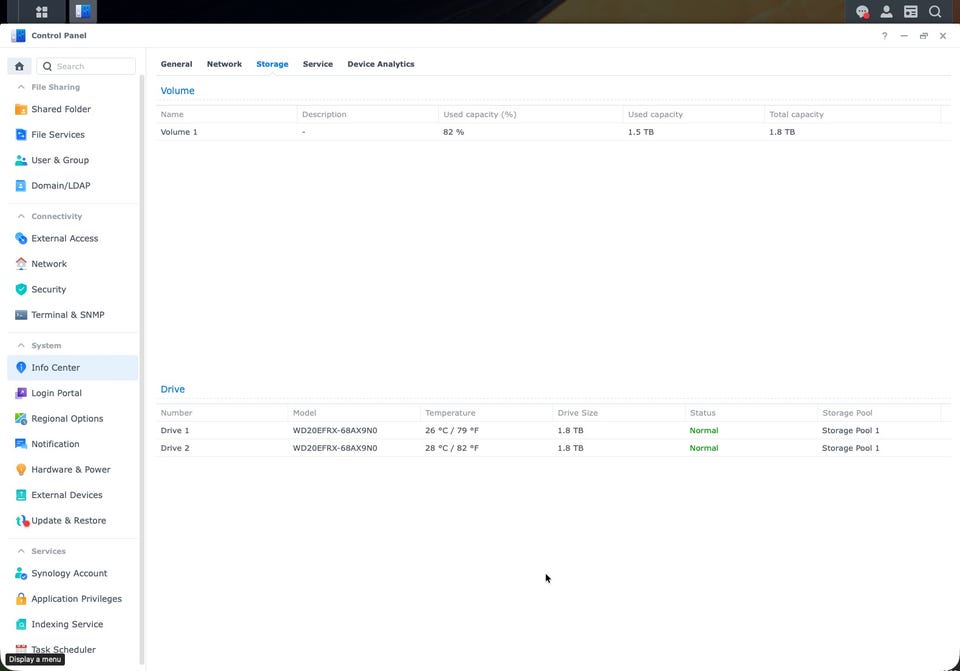Open Application Privileges settings
This screenshot has width=960, height=671.
point(72,599)
